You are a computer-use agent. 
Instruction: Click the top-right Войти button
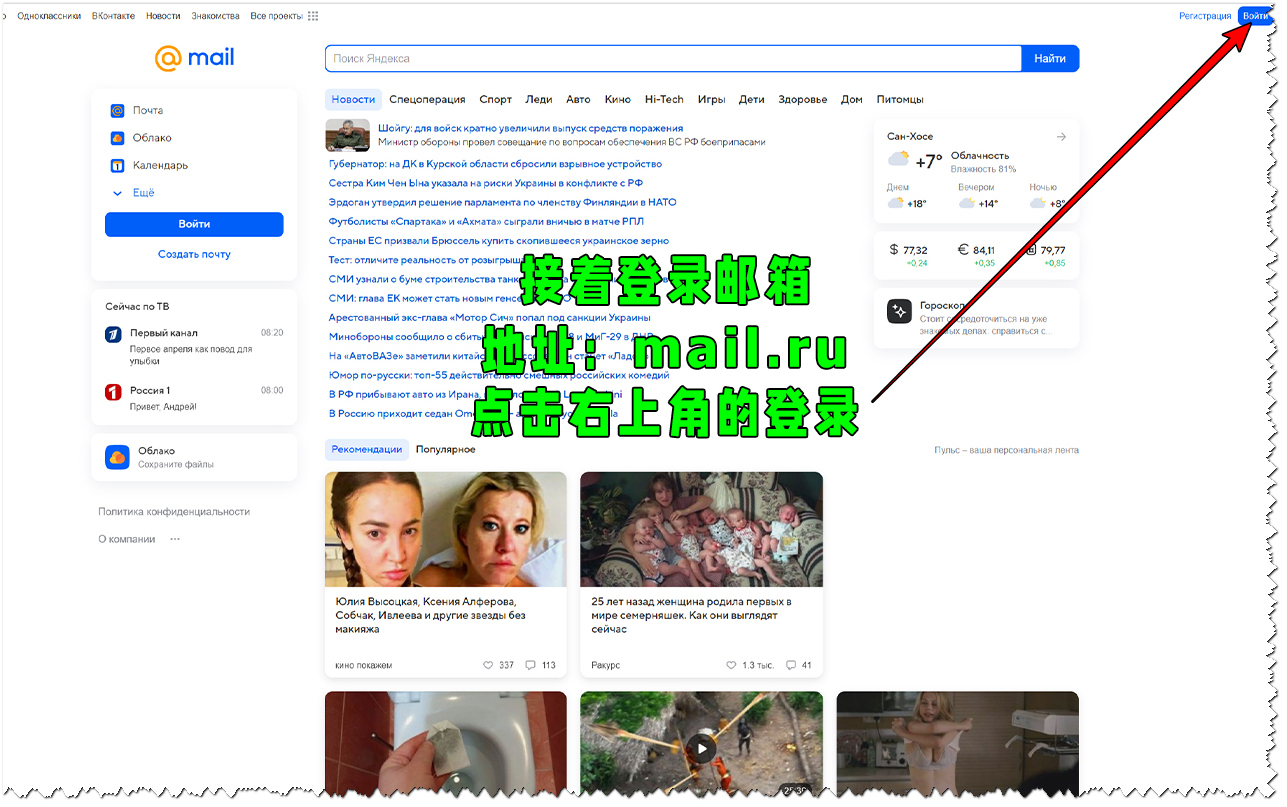point(1255,16)
